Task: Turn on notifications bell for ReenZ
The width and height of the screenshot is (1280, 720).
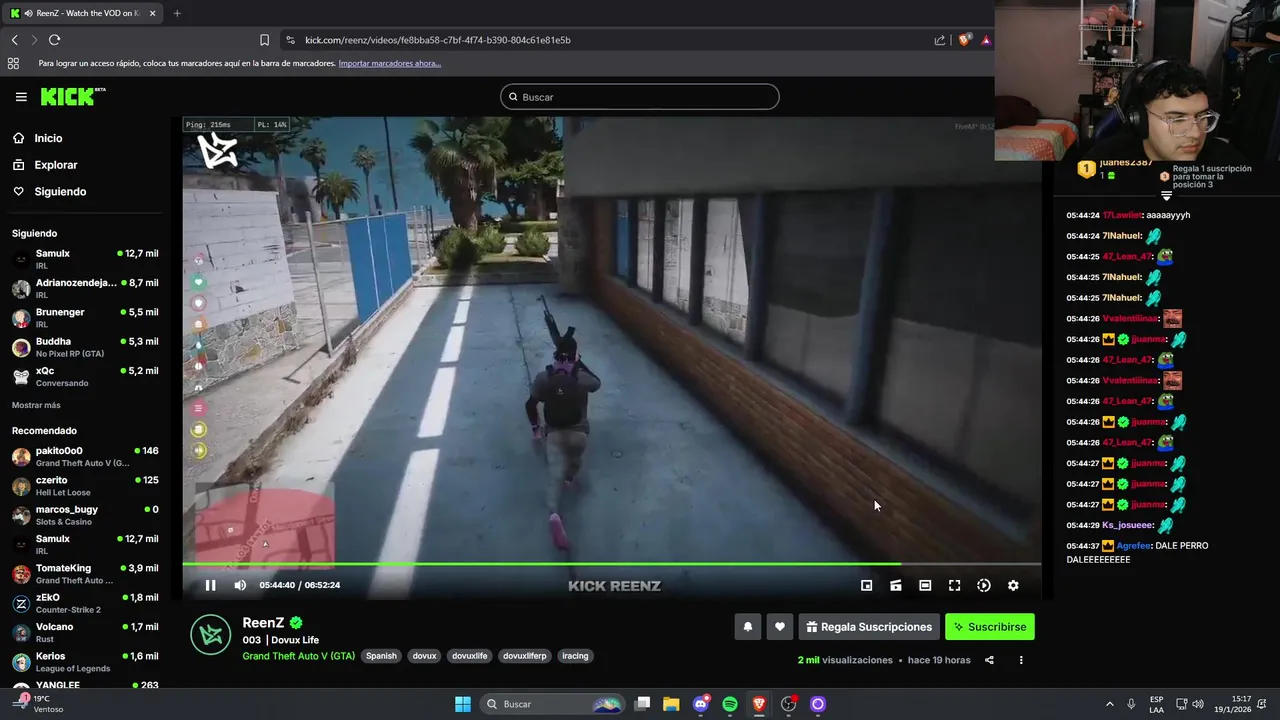Action: click(x=747, y=627)
